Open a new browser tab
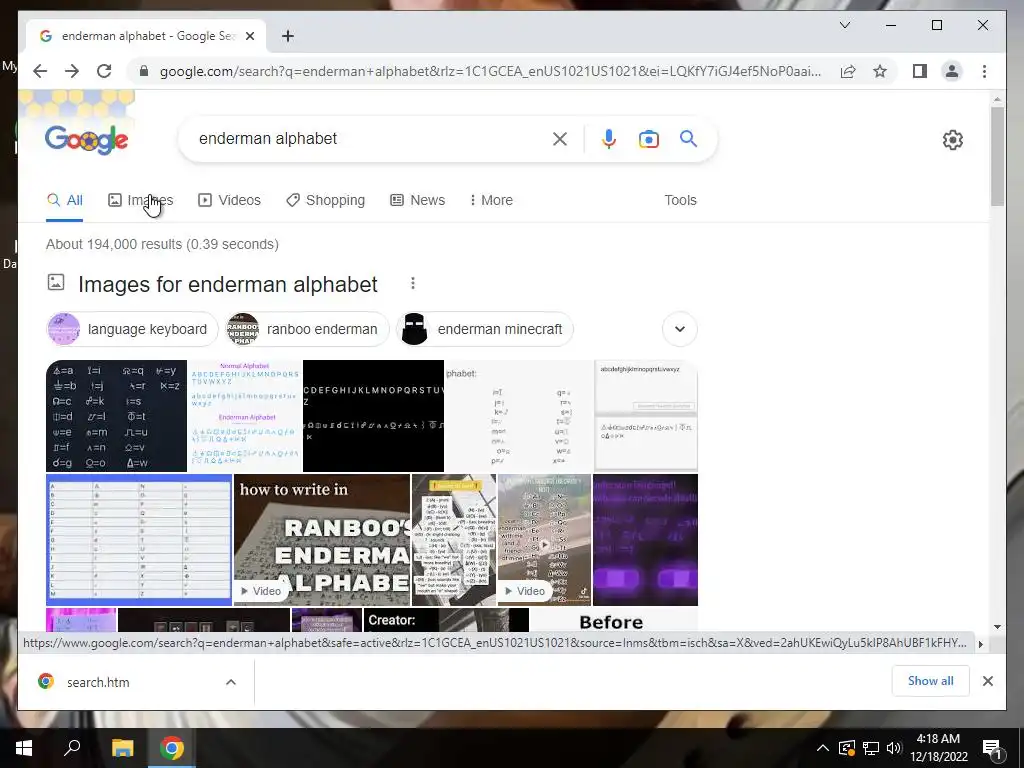Viewport: 1024px width, 768px height. 287,36
